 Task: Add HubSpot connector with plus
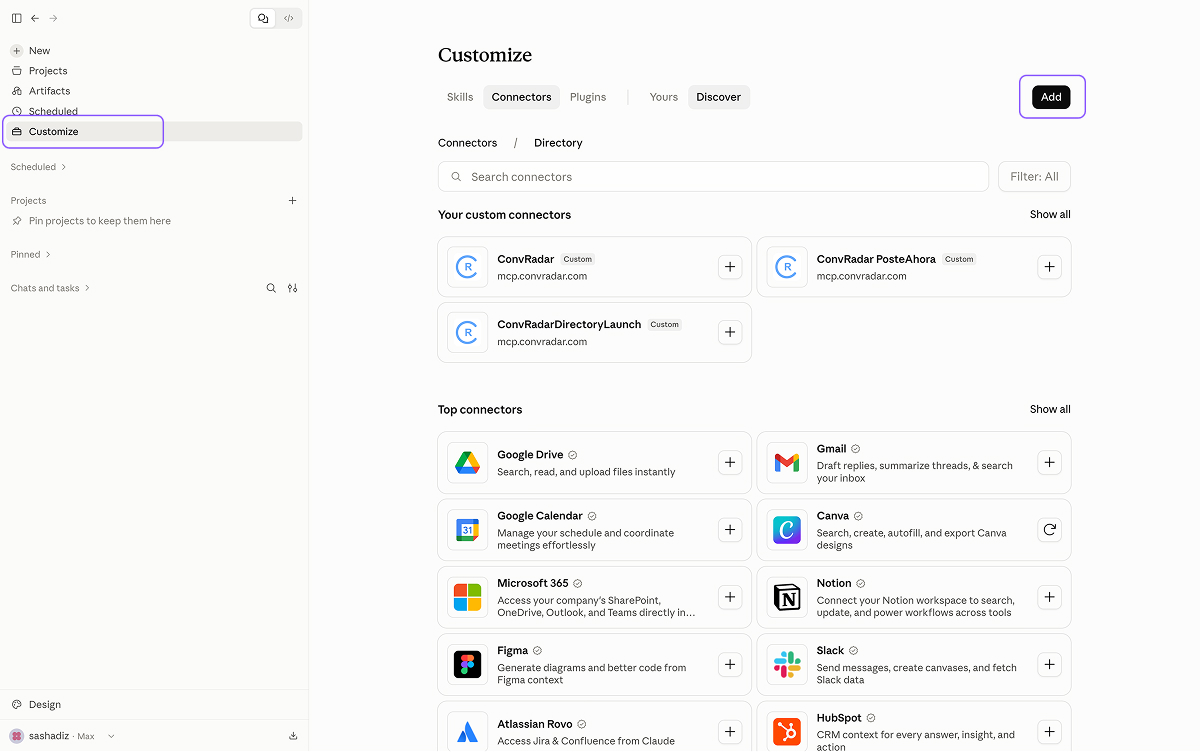(x=1049, y=731)
